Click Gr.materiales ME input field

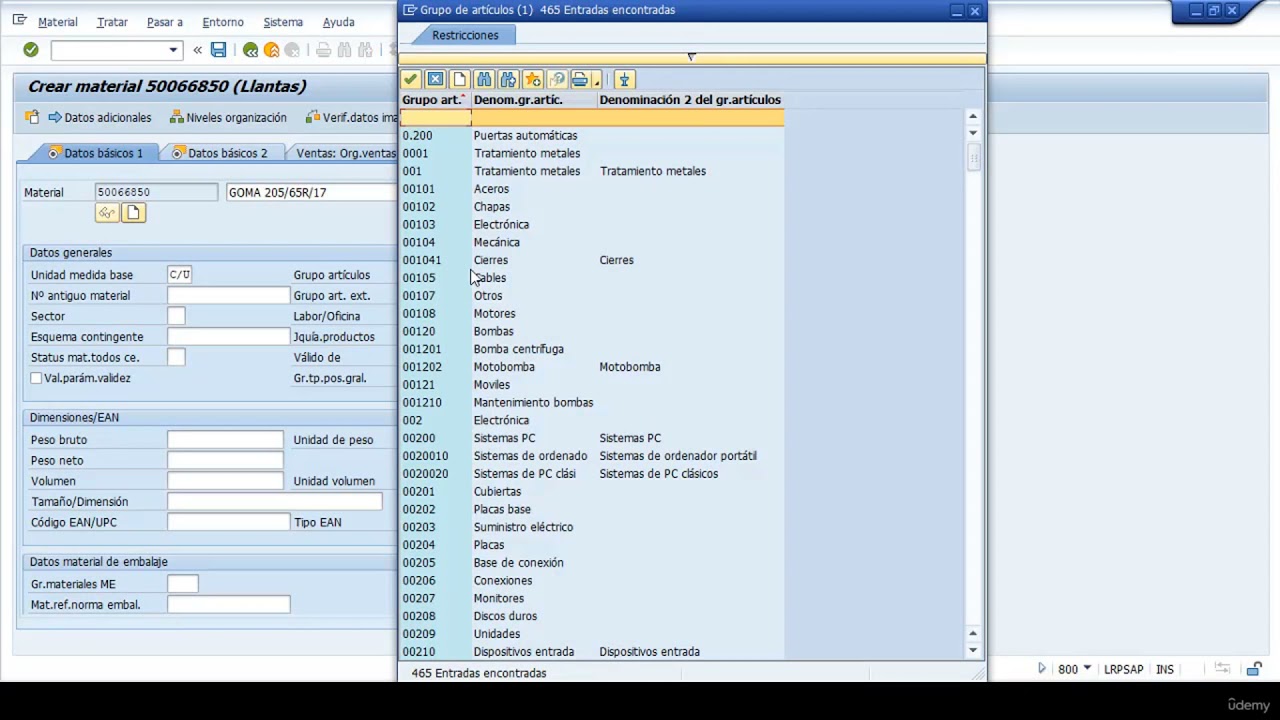[183, 584]
